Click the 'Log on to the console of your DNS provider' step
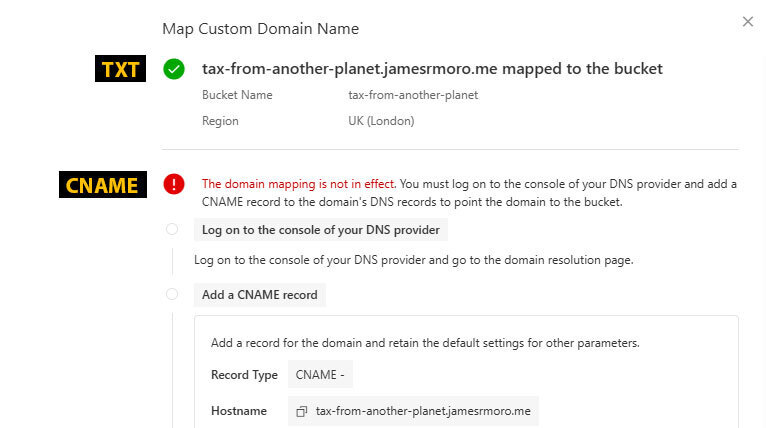The width and height of the screenshot is (766, 428). click(320, 230)
